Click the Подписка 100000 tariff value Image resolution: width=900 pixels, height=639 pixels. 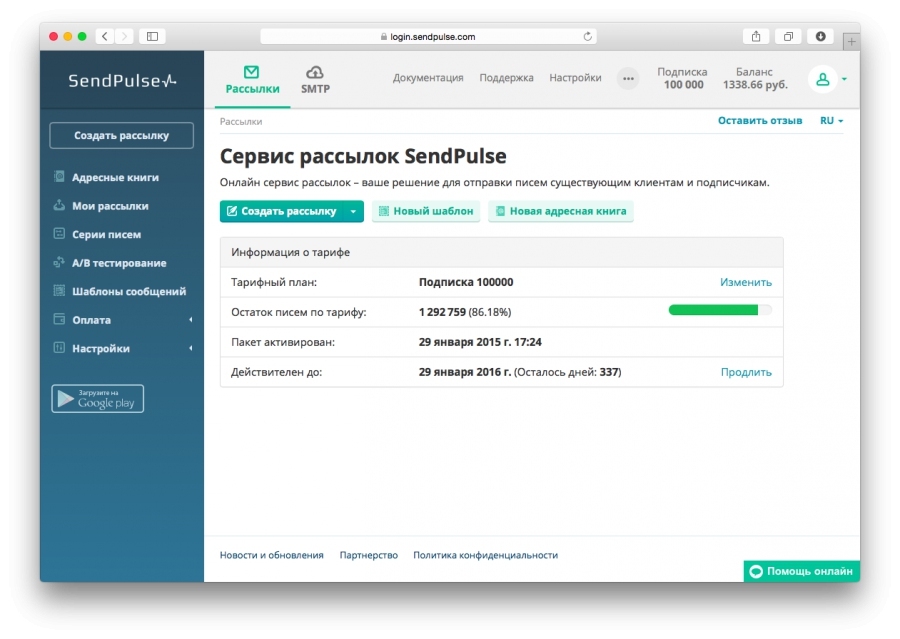466,282
